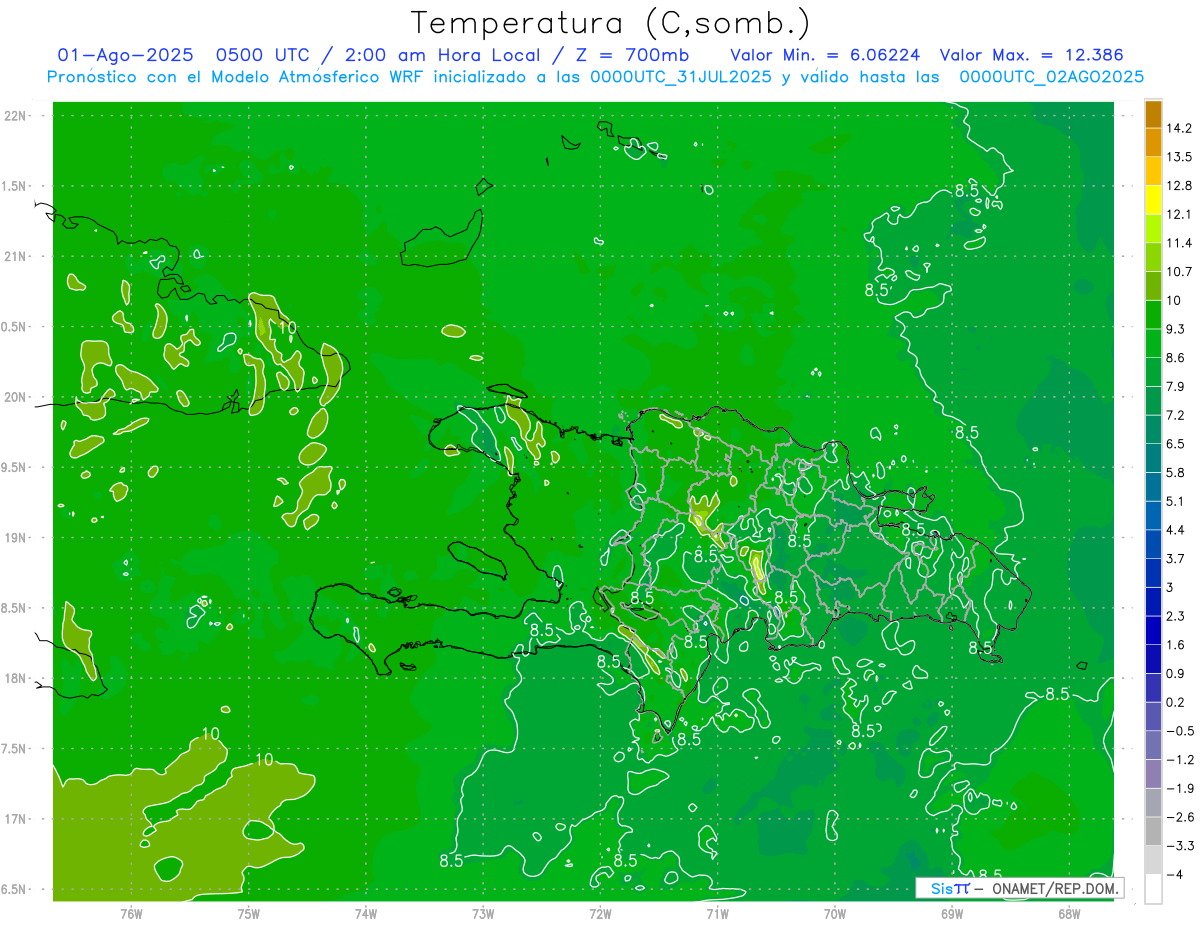Click the legend value '-1.2'

pos(1180,760)
